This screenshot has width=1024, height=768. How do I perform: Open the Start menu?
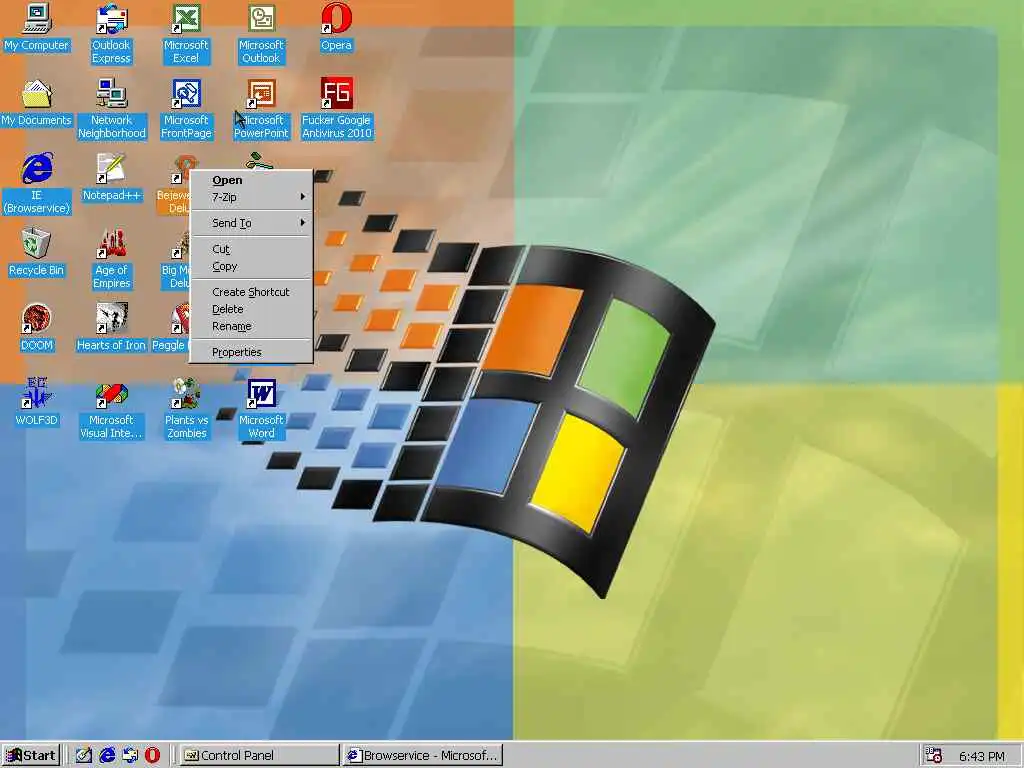[31, 756]
